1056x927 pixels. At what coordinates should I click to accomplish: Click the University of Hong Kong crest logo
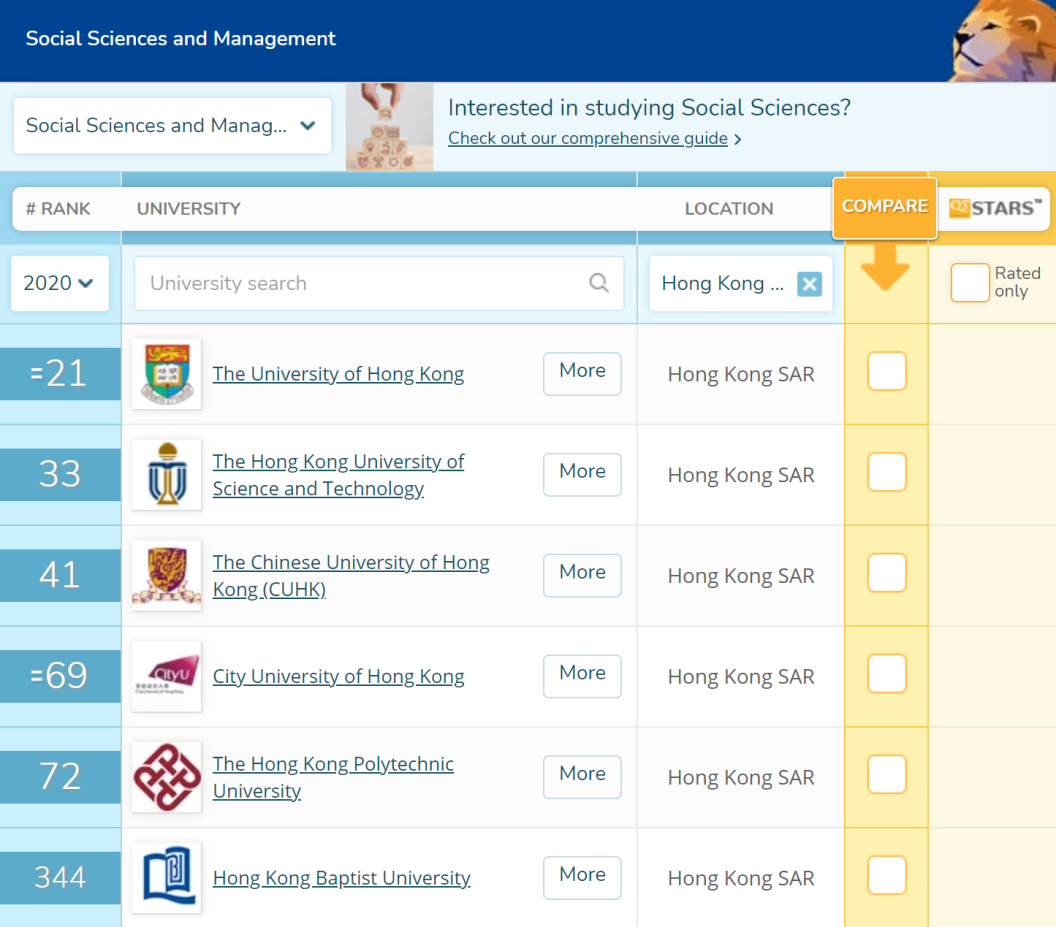tap(166, 374)
